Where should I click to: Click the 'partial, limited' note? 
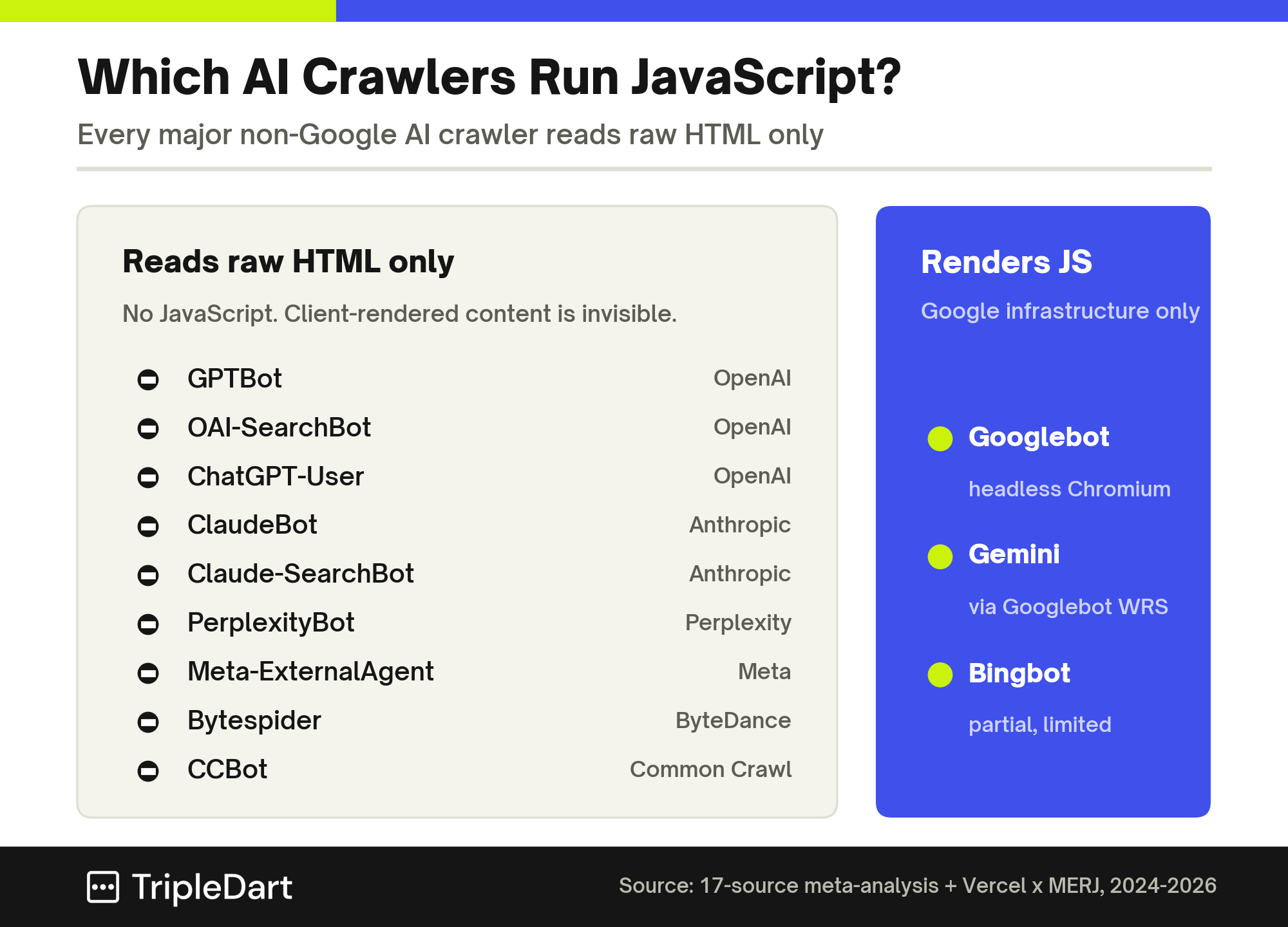point(1040,726)
